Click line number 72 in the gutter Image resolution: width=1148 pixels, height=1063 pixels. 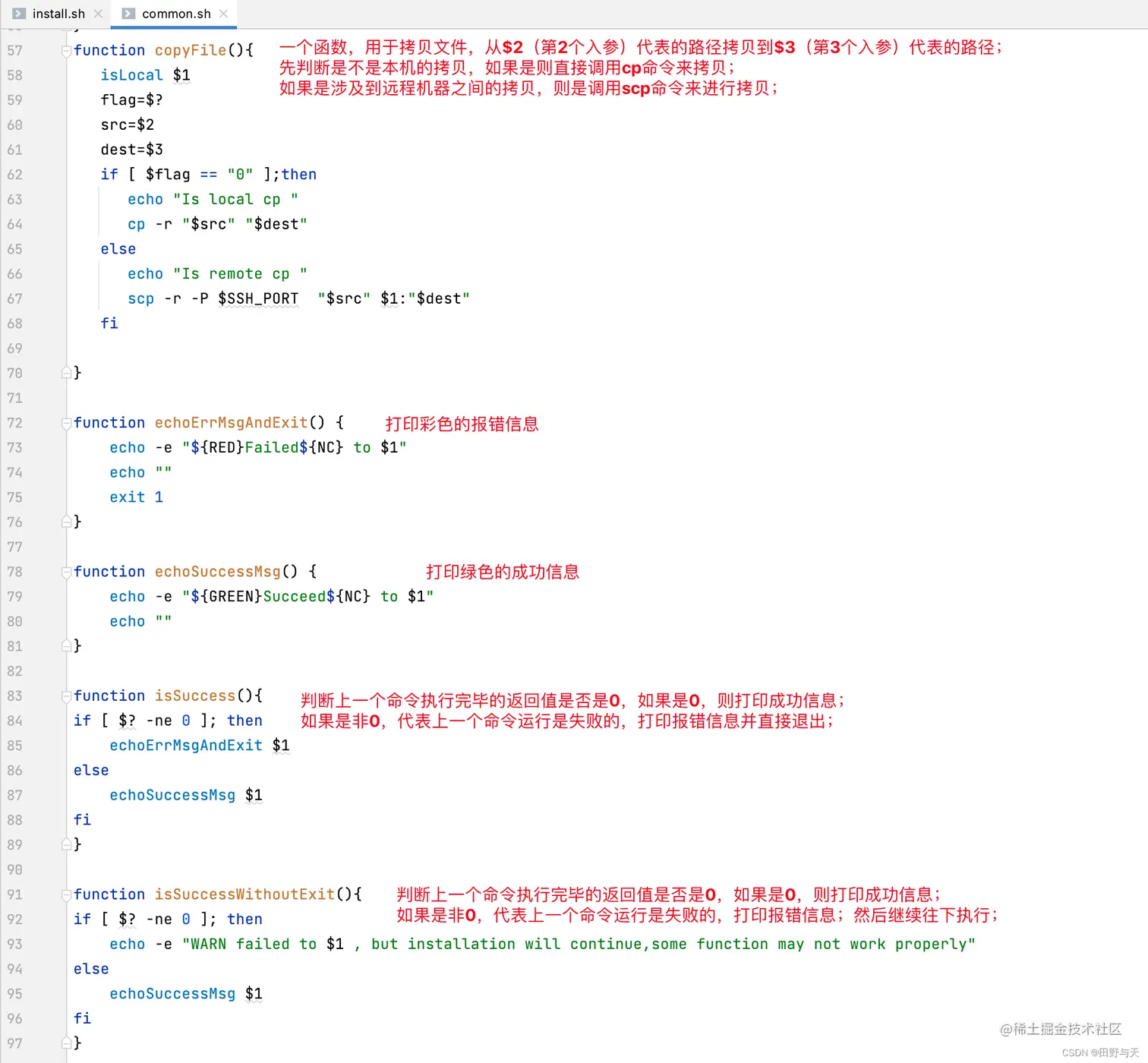point(14,423)
